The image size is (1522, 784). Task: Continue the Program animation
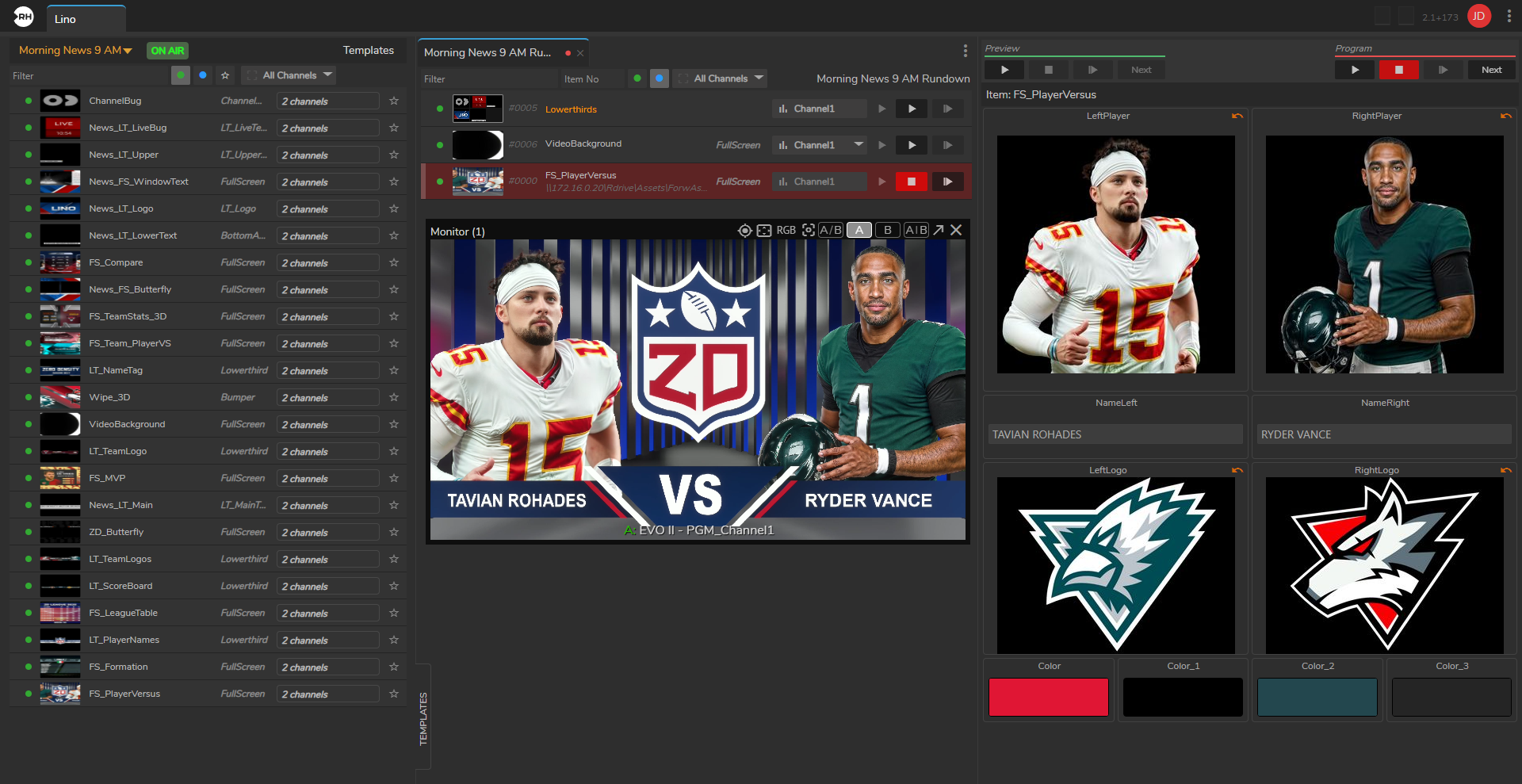pyautogui.click(x=1443, y=70)
